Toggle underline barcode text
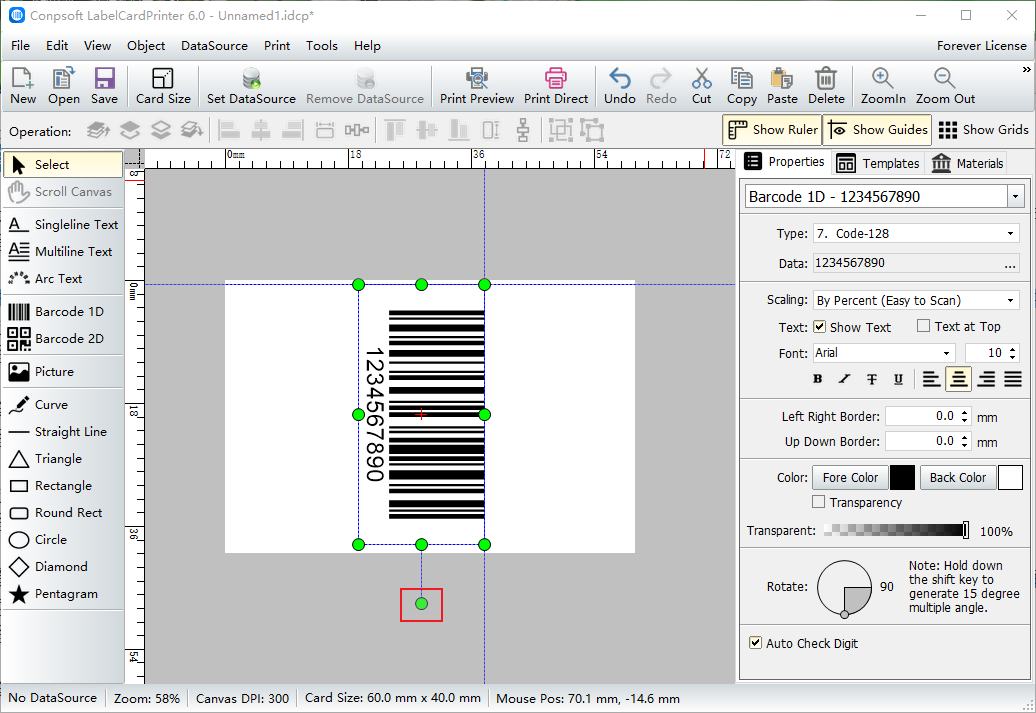Screen dimensions: 1036x713 pyautogui.click(x=898, y=379)
